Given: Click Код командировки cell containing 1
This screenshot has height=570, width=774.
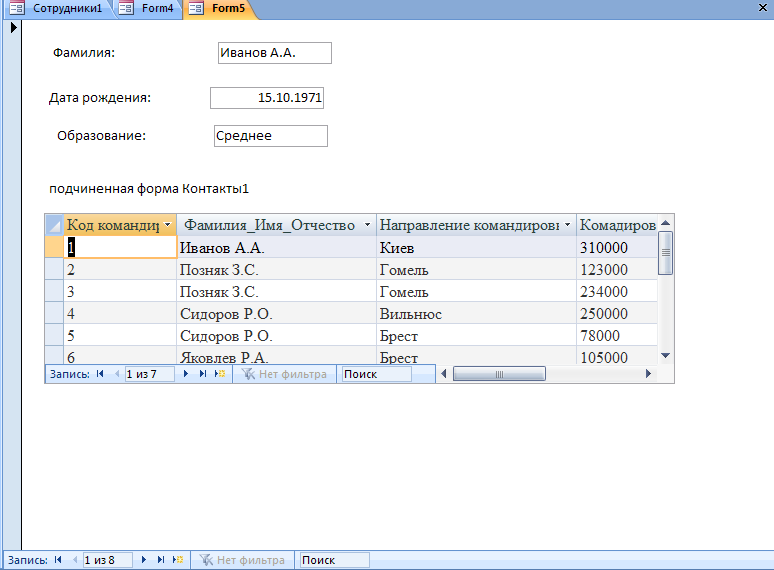Looking at the screenshot, I should (120, 247).
